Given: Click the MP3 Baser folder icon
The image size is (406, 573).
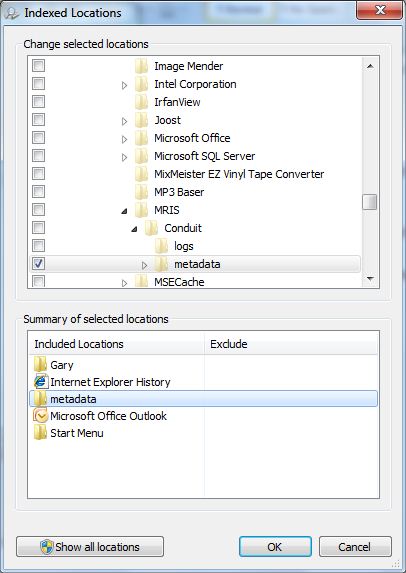Looking at the screenshot, I should coord(142,191).
